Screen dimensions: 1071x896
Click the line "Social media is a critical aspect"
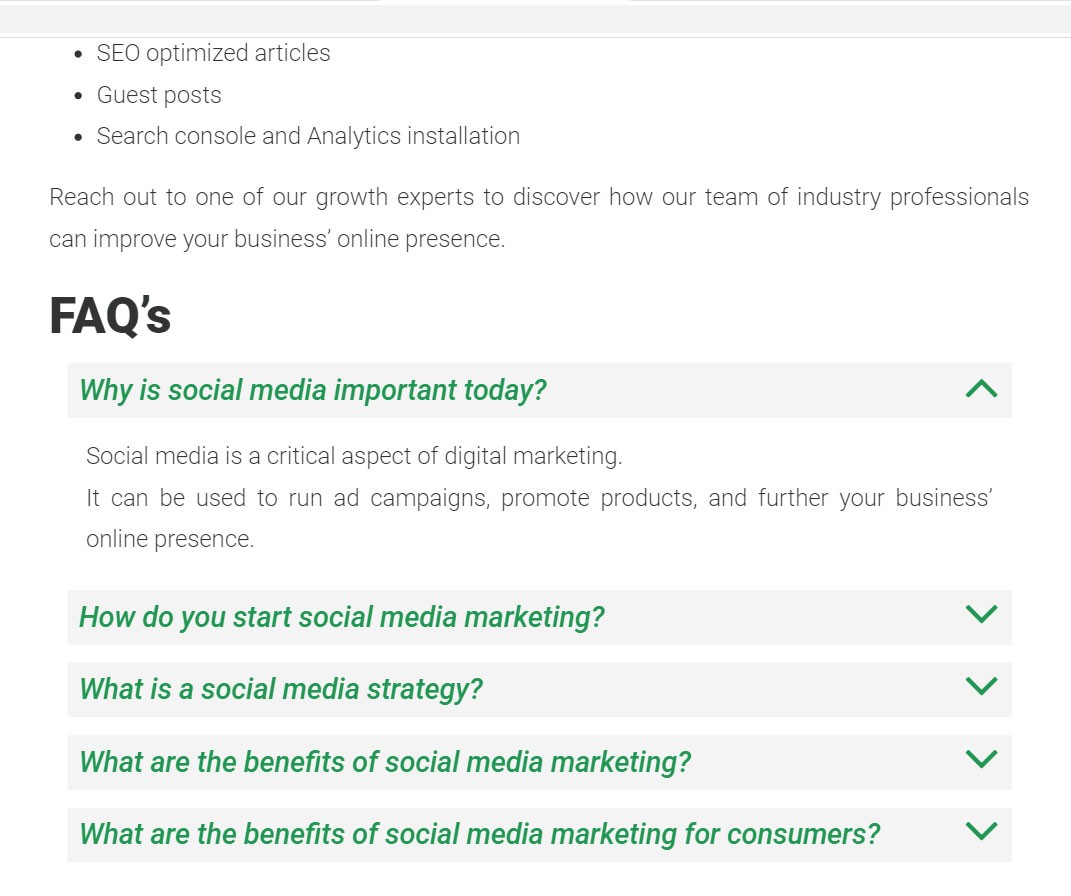click(354, 456)
